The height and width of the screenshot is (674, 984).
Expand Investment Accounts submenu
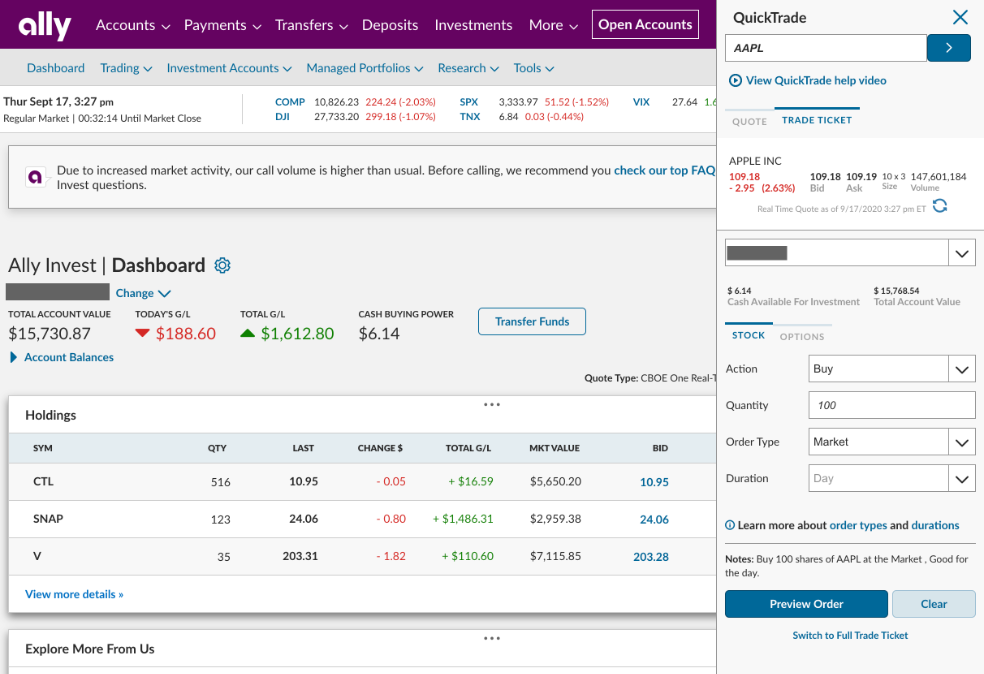(x=229, y=68)
